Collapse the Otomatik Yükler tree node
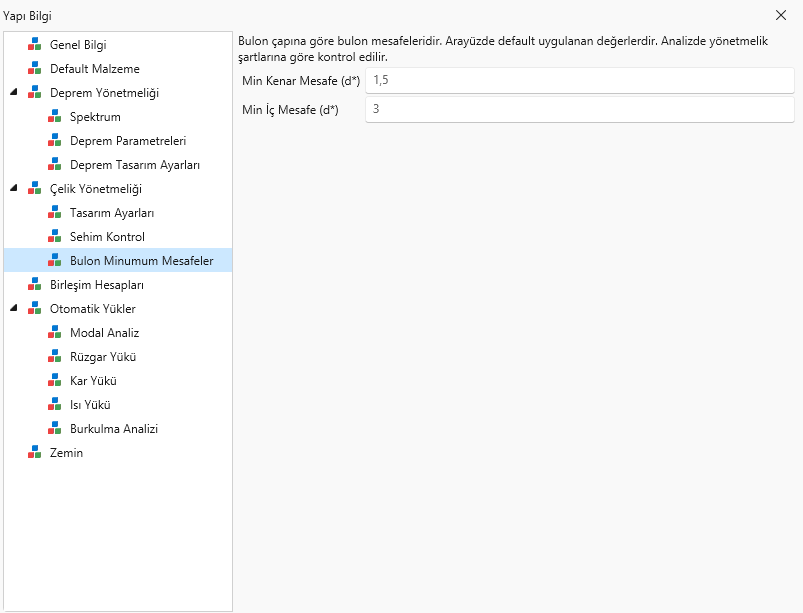803x613 pixels. click(x=14, y=308)
